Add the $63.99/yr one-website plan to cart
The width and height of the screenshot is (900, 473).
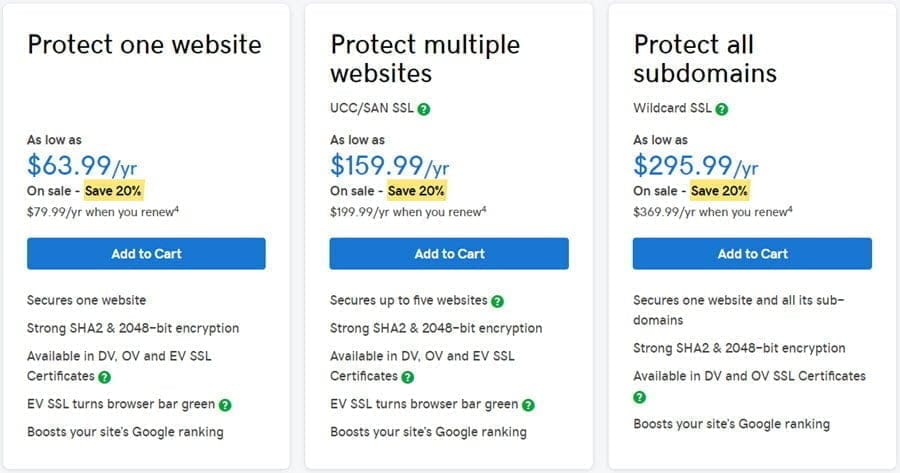[x=146, y=254]
